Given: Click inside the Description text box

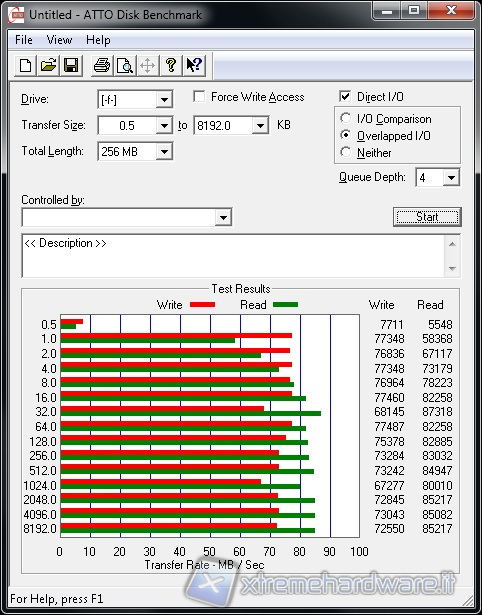Looking at the screenshot, I should pyautogui.click(x=234, y=256).
